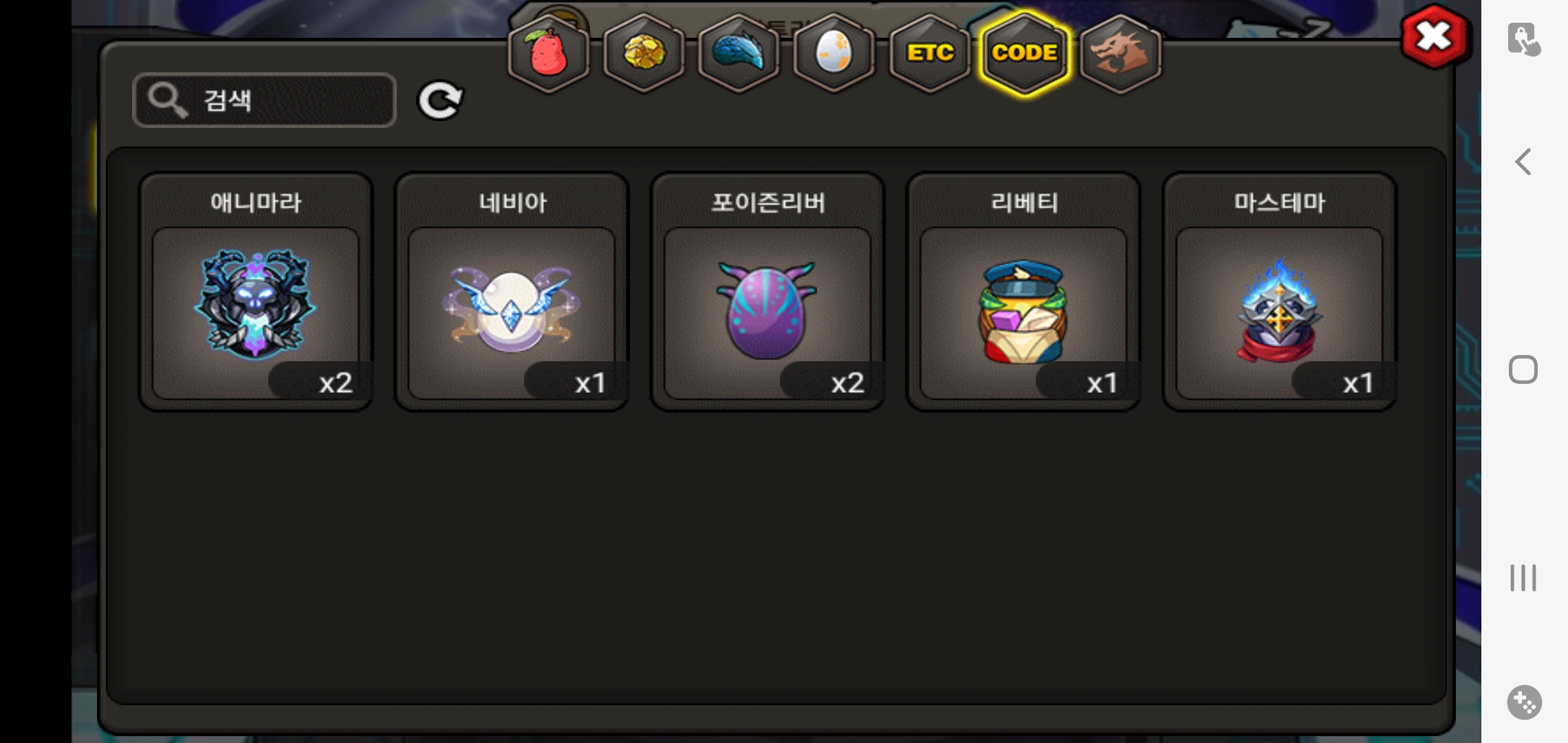This screenshot has width=1568, height=743.
Task: Open the spotted egg tab
Action: pyautogui.click(x=834, y=53)
